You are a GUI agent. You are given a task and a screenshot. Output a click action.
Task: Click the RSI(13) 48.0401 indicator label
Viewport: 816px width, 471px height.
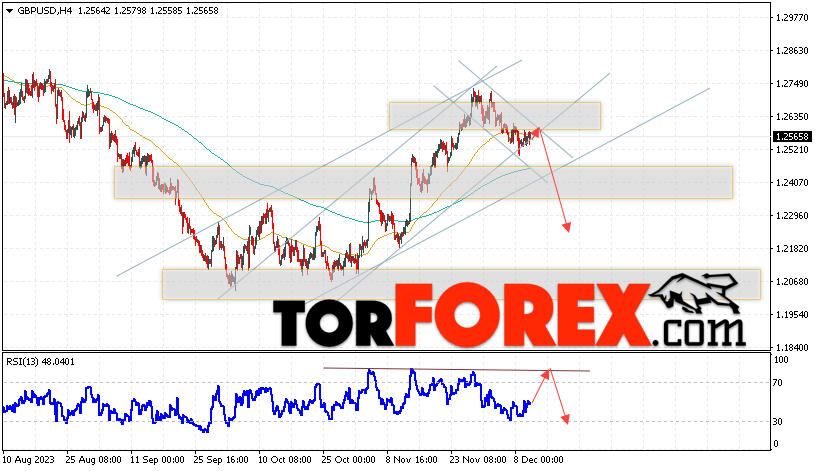[x=41, y=362]
